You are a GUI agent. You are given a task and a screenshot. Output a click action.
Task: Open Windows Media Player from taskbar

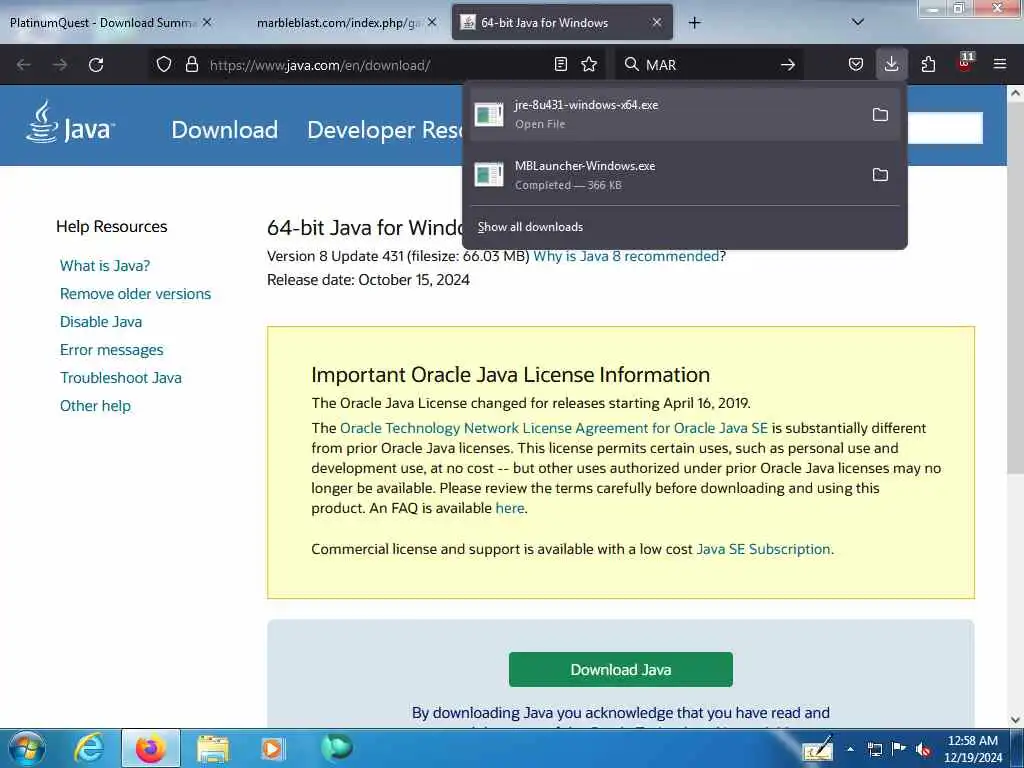(272, 748)
